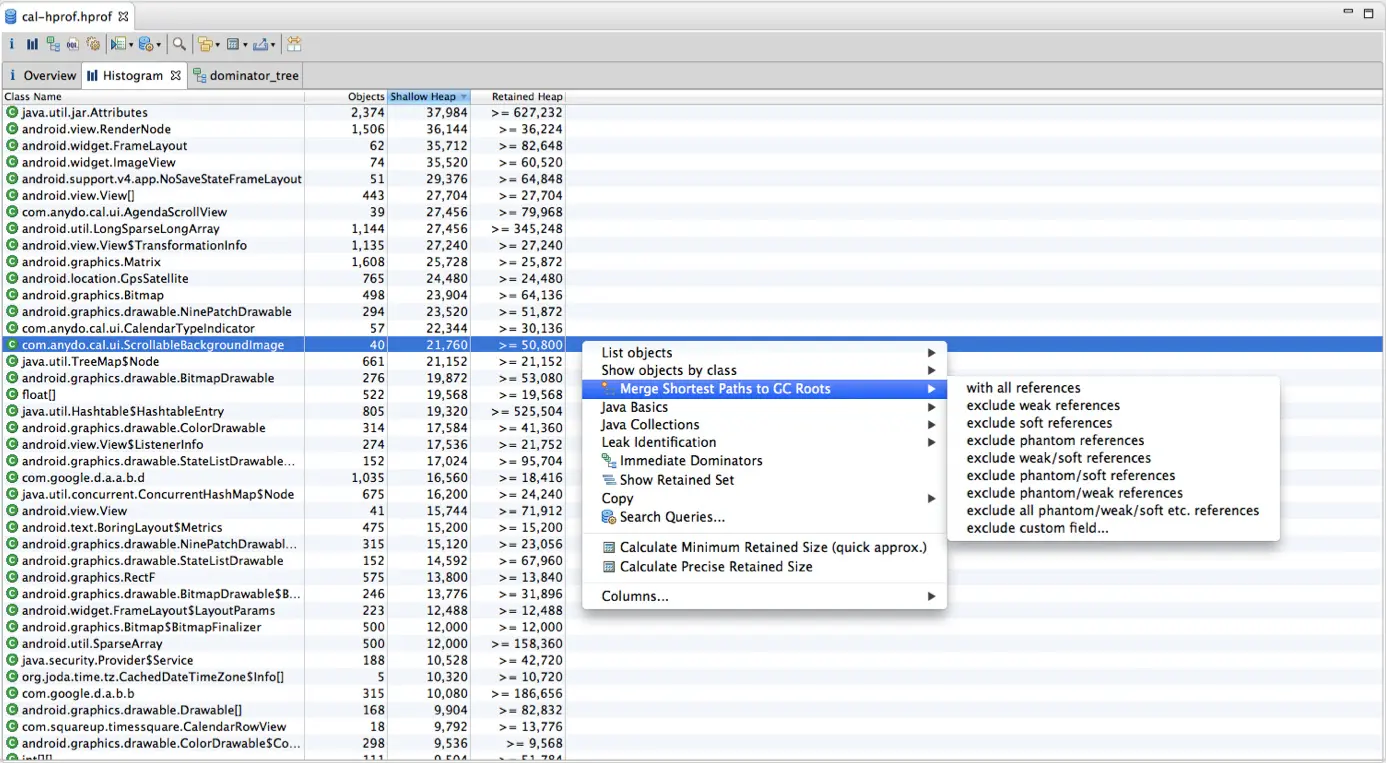
Task: Expand the List objects submenu arrow
Action: [931, 353]
